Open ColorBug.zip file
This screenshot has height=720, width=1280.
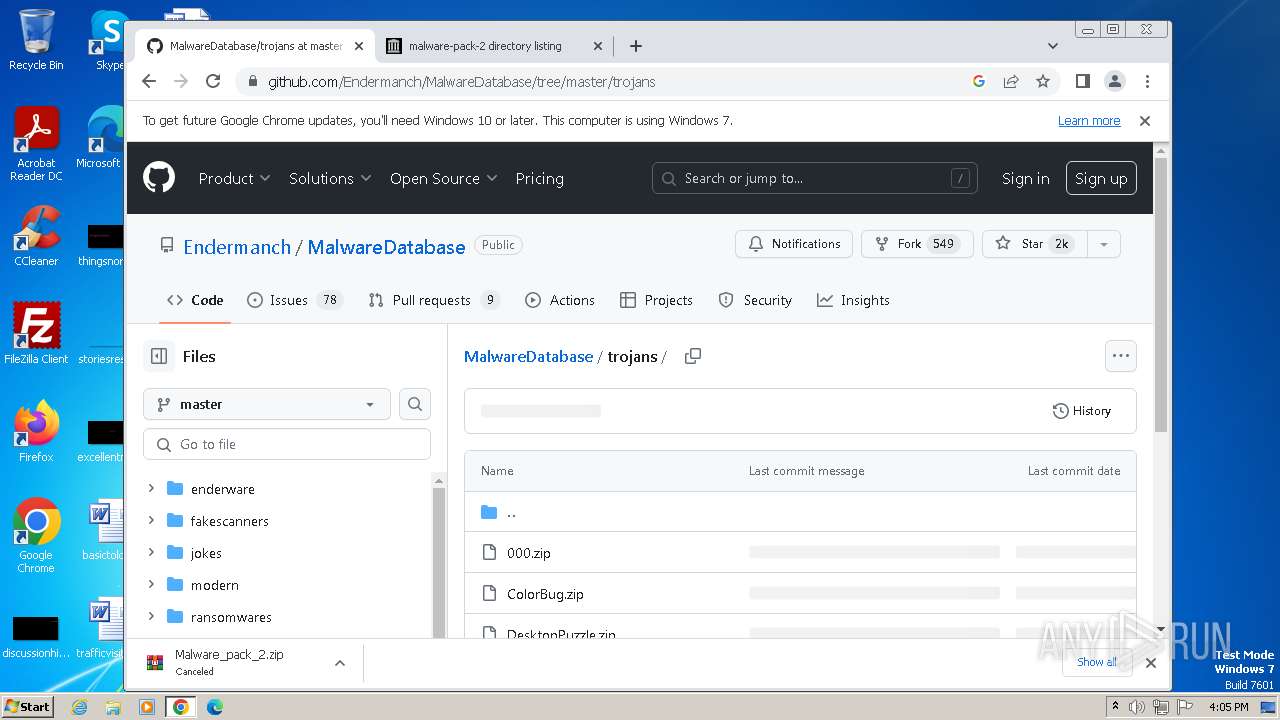click(545, 594)
